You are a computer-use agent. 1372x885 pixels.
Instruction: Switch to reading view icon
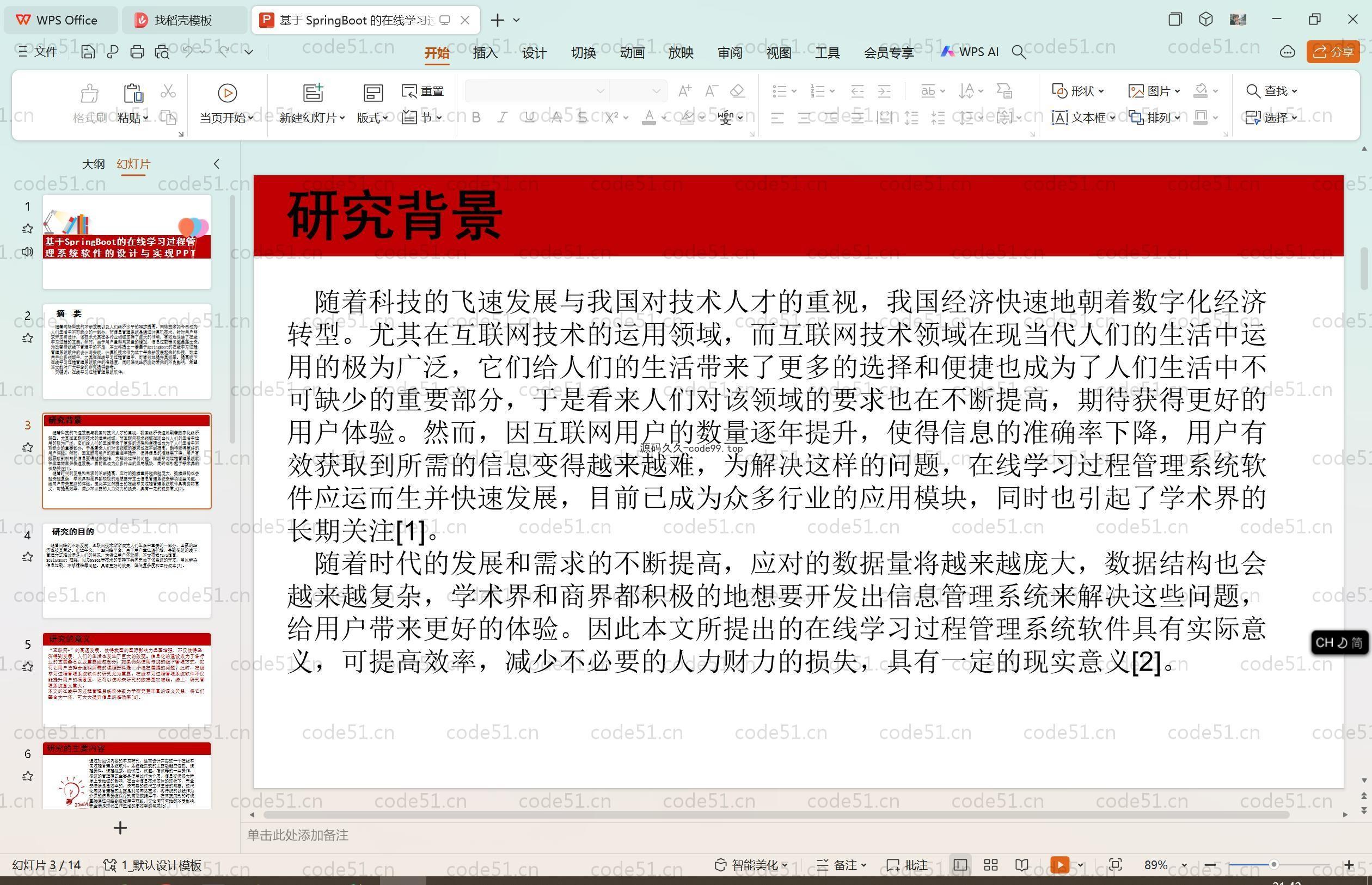1021,865
